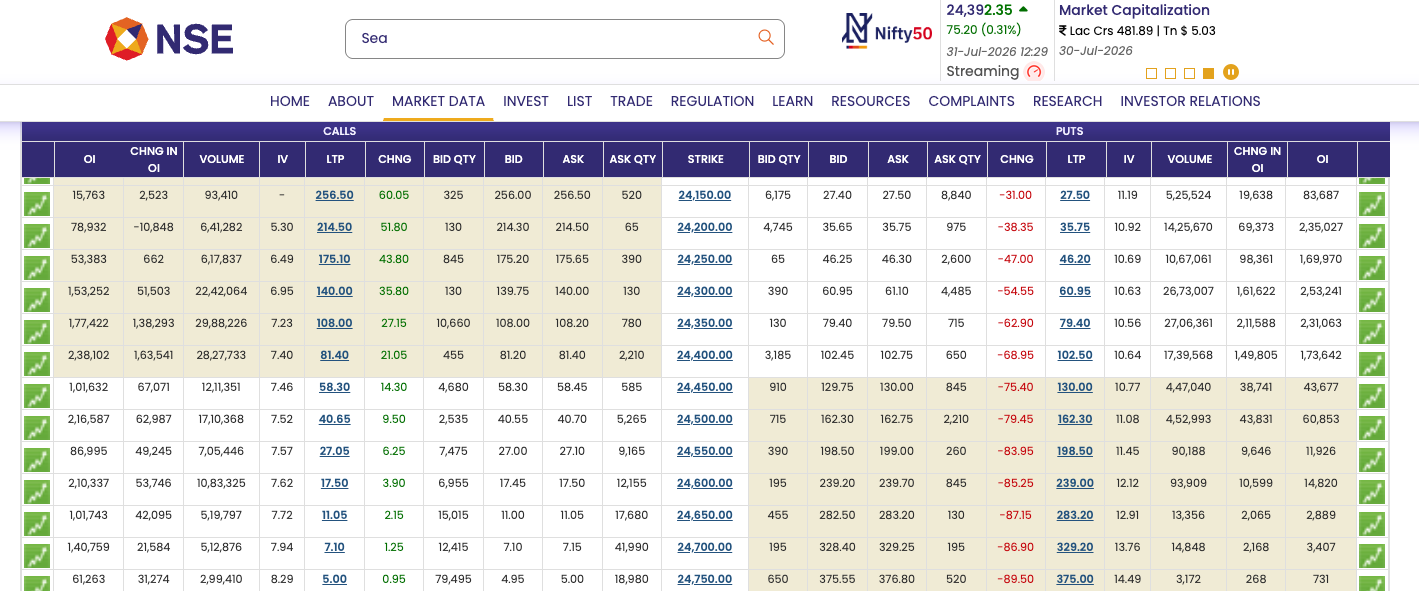Open strike price link 24,500.00
This screenshot has width=1419, height=591.
pyautogui.click(x=704, y=419)
